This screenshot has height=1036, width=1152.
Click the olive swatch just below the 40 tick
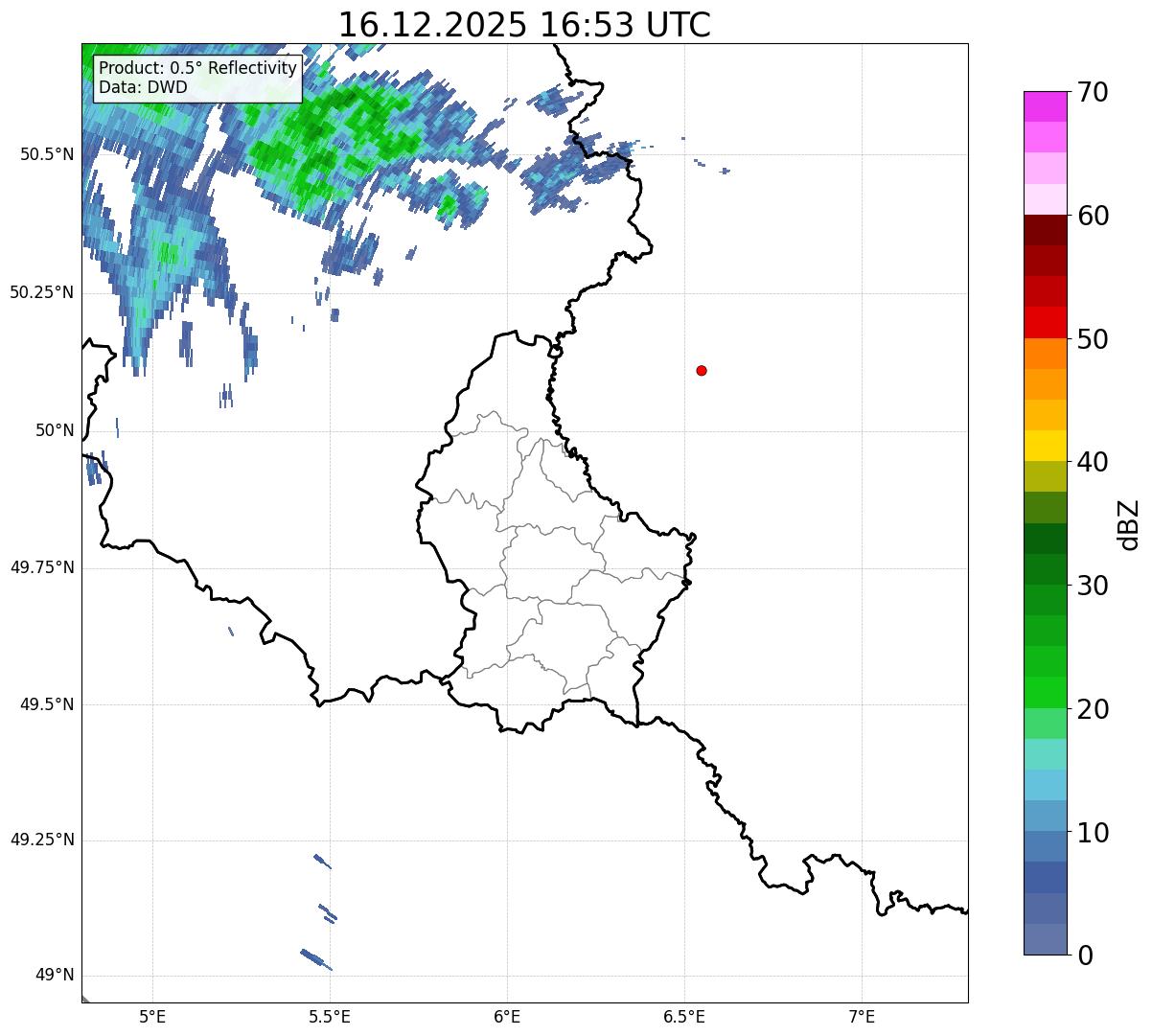(x=1045, y=476)
